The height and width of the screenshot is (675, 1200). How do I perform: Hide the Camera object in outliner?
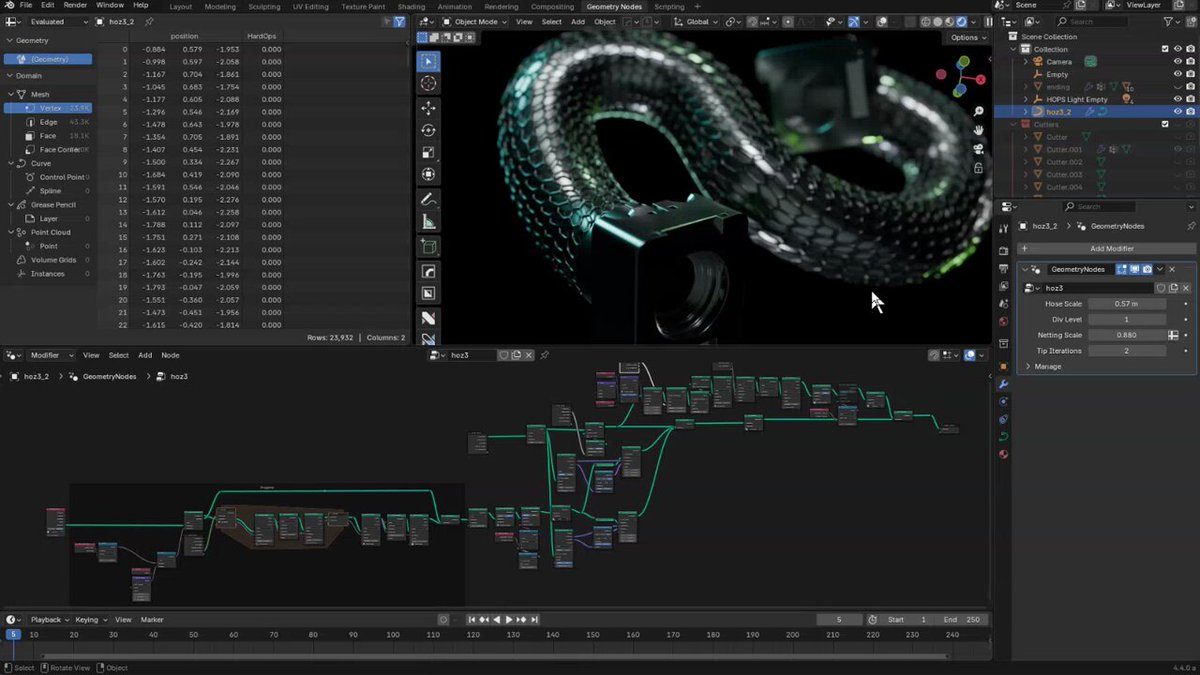[1177, 61]
